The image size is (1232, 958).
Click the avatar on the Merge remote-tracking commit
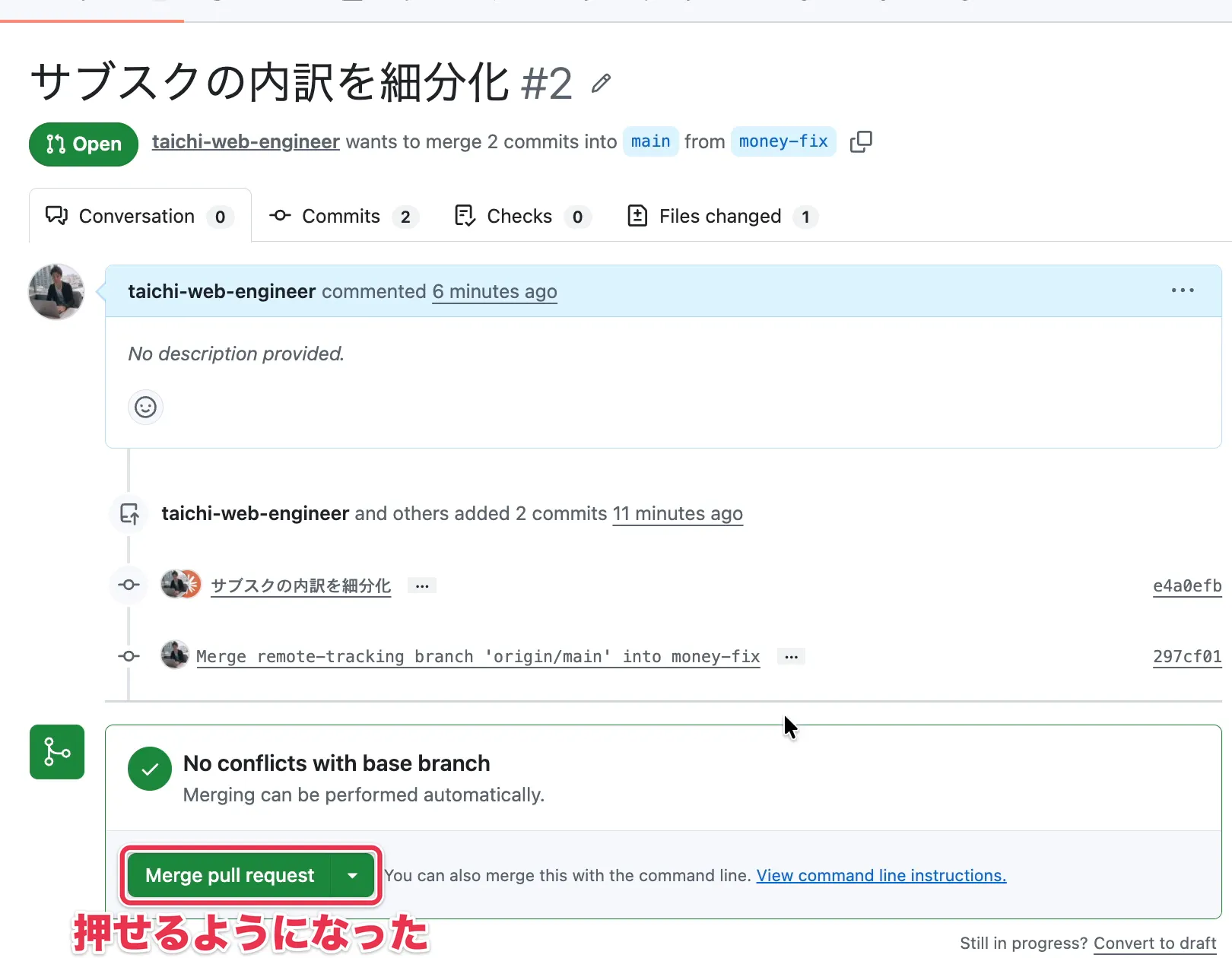175,655
